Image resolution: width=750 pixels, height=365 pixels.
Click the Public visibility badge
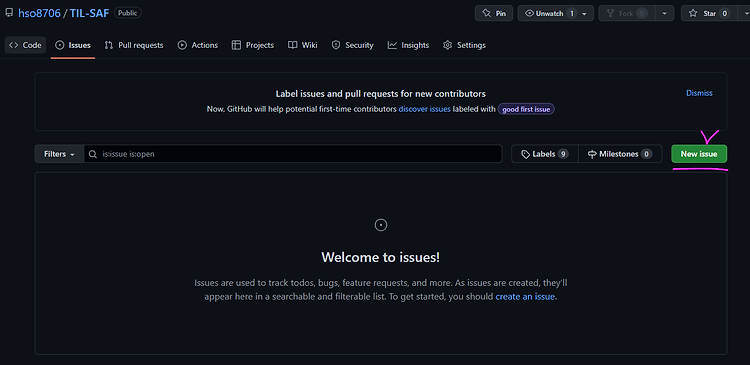(128, 13)
